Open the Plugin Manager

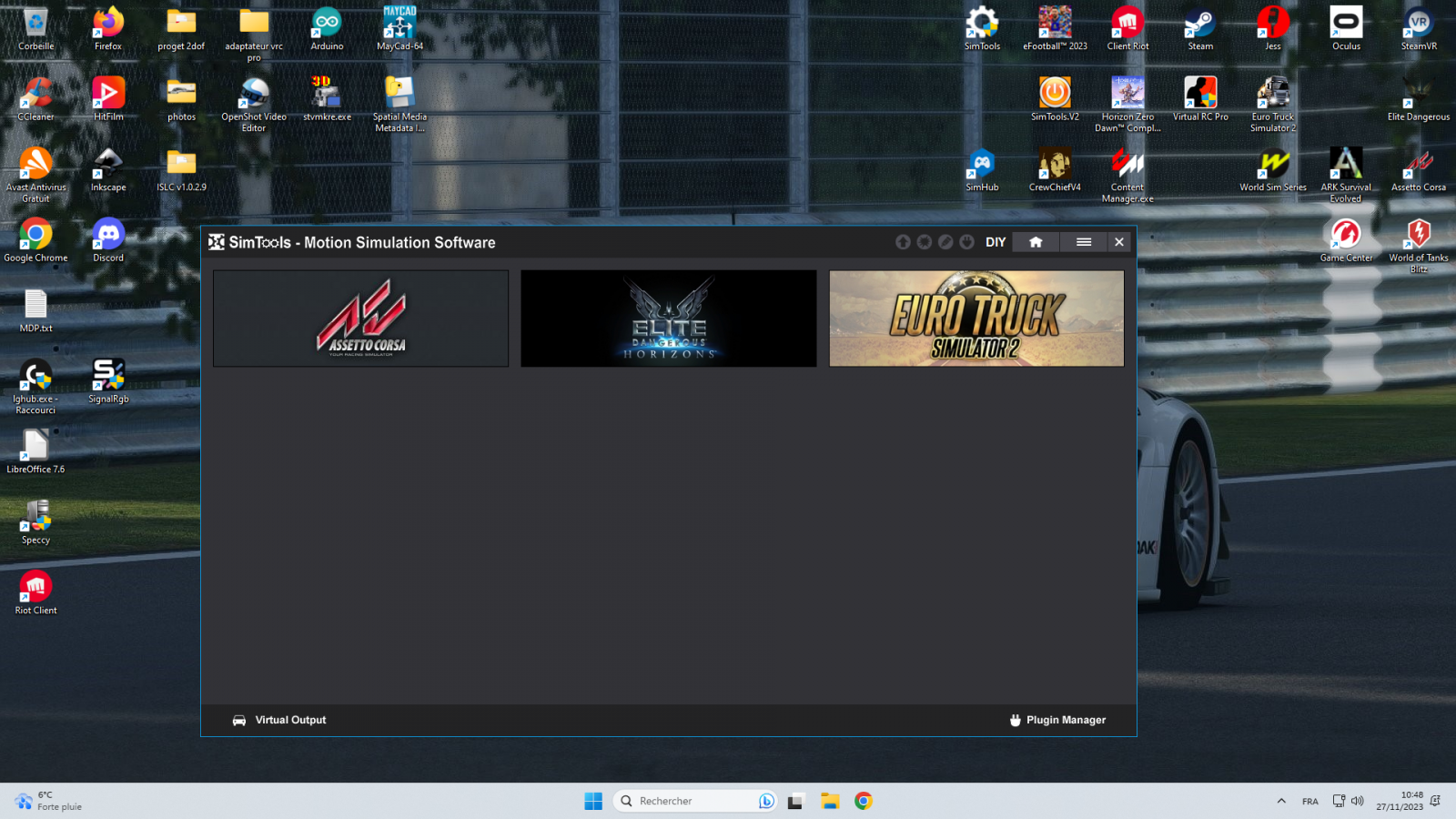coord(1057,720)
